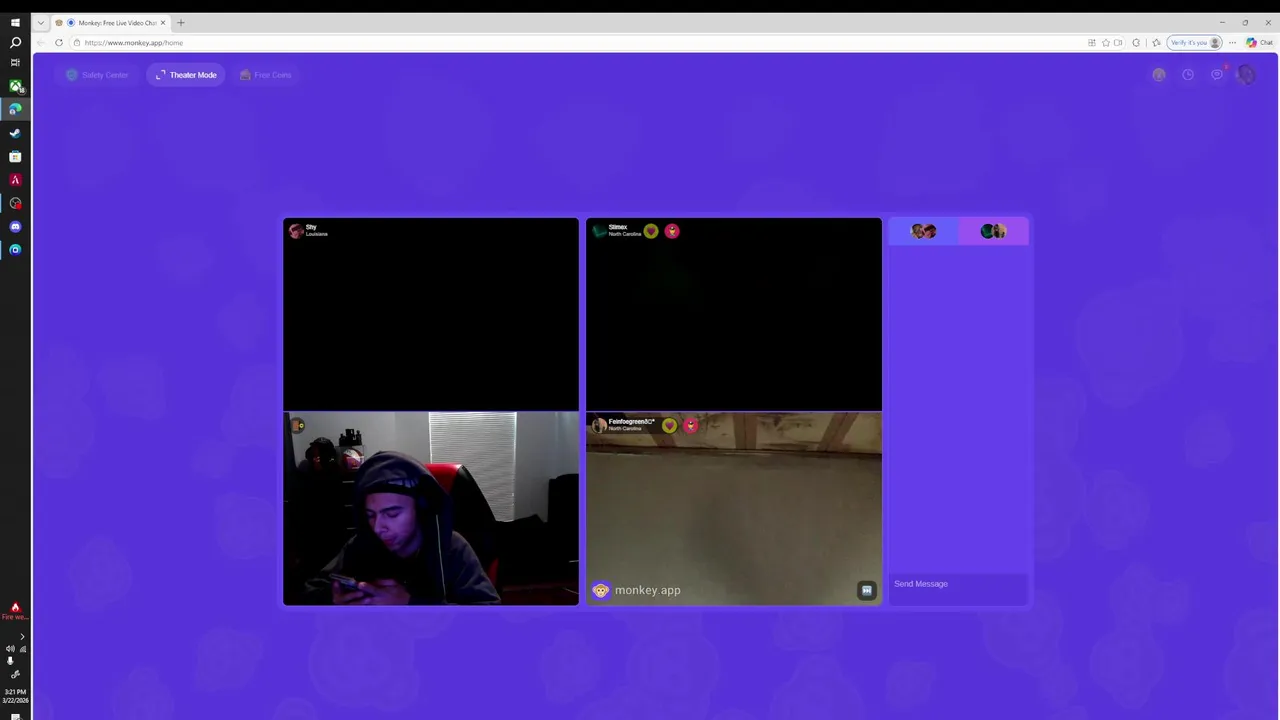This screenshot has width=1280, height=720.
Task: Click the small badge icon on own webcam tile
Action: [x=297, y=425]
